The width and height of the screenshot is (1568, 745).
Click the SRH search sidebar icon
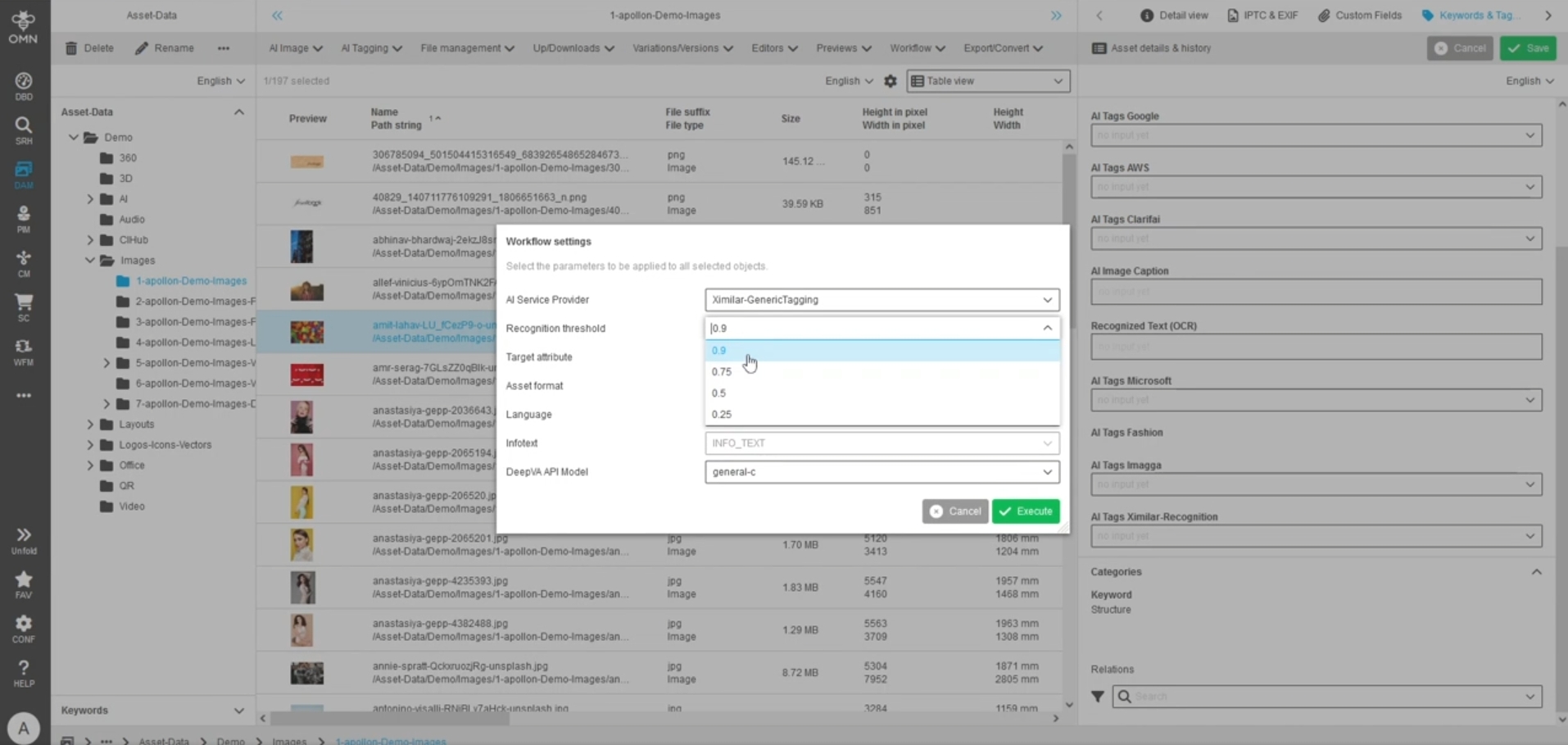23,129
